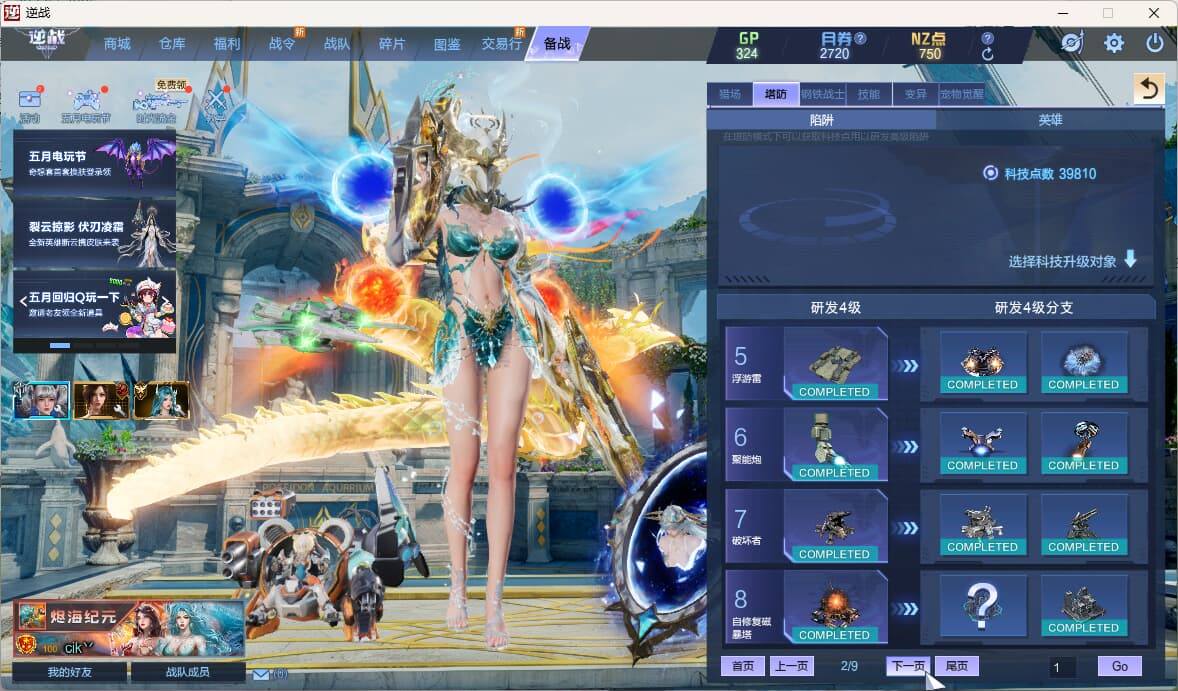The height and width of the screenshot is (691, 1178).
Task: Switch to the 塔防 tab
Action: (775, 94)
